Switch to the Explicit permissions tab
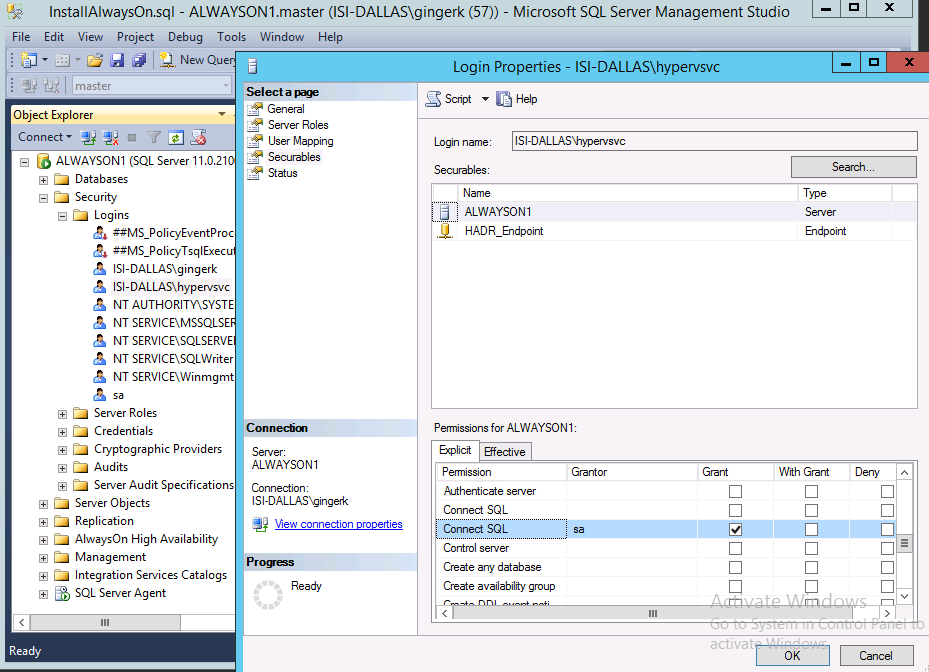The image size is (929, 672). pyautogui.click(x=455, y=450)
